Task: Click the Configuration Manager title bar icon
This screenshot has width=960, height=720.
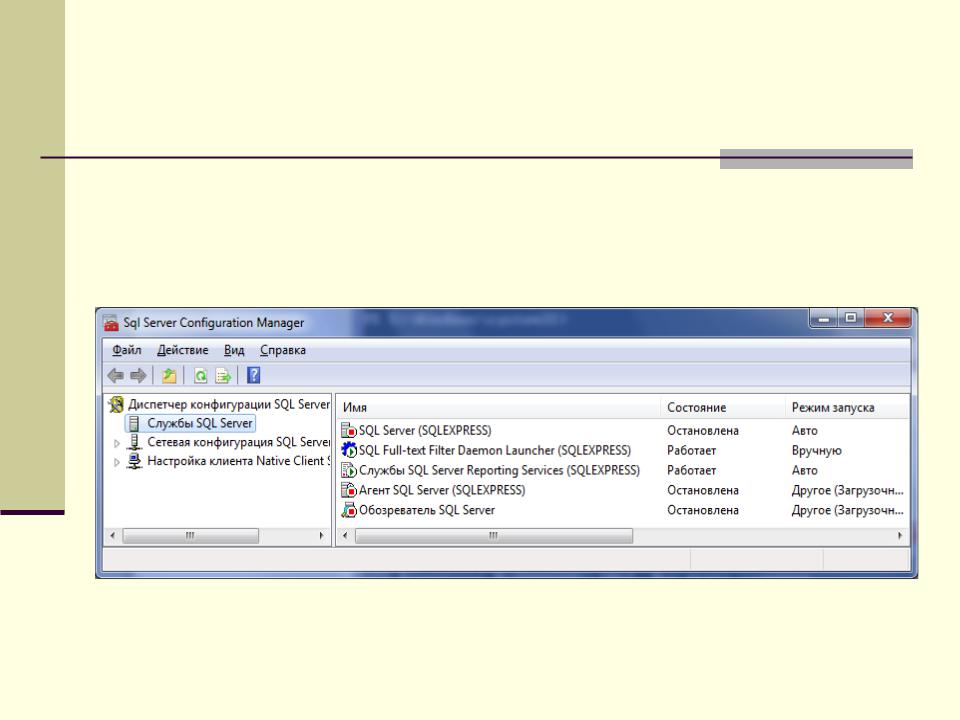Action: click(111, 323)
